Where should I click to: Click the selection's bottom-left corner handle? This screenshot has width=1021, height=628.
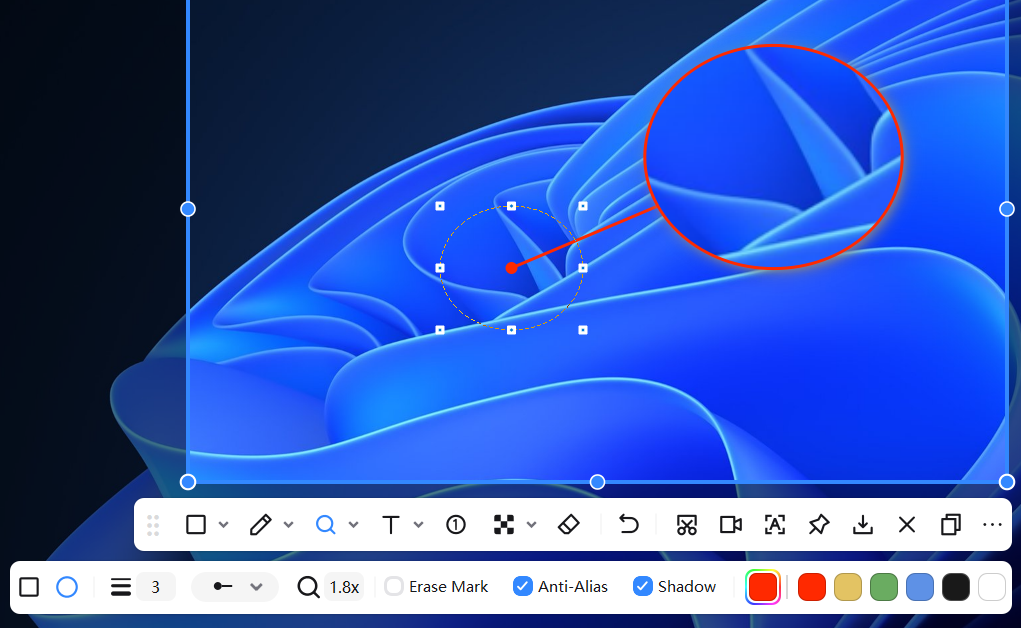click(x=188, y=482)
